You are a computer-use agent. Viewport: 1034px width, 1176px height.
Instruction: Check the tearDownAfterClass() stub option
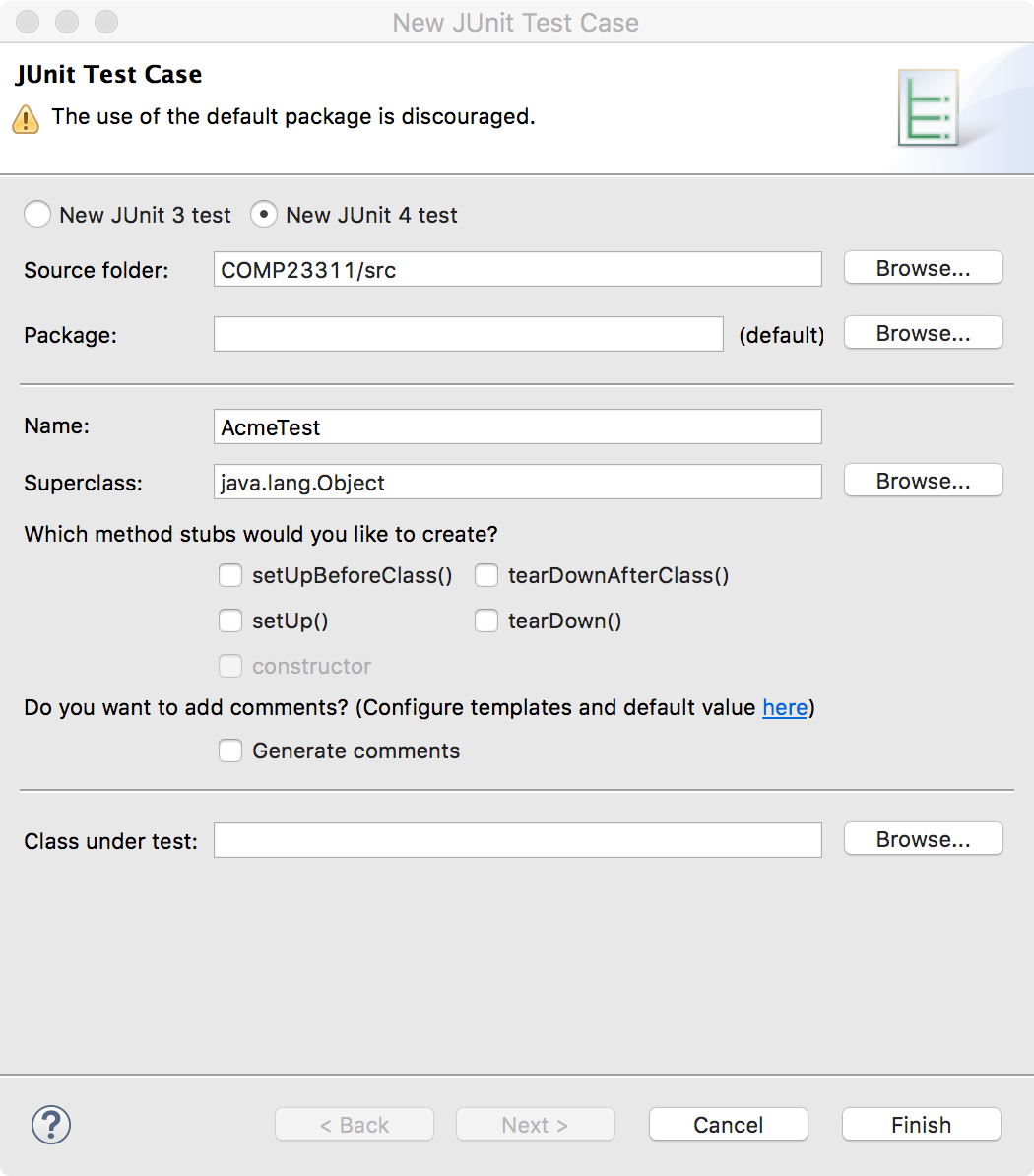[486, 576]
